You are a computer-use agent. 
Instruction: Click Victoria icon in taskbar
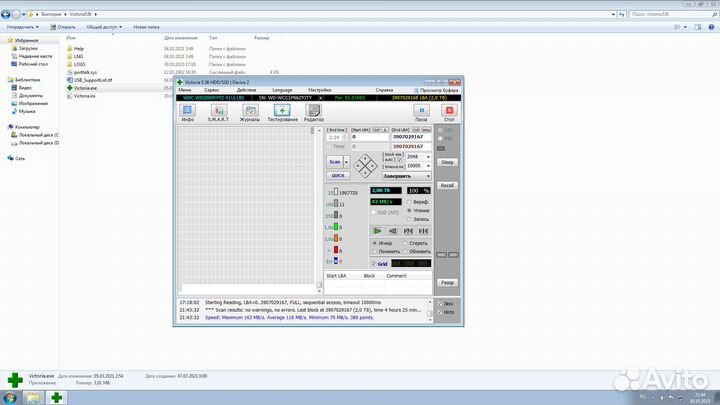coord(56,397)
